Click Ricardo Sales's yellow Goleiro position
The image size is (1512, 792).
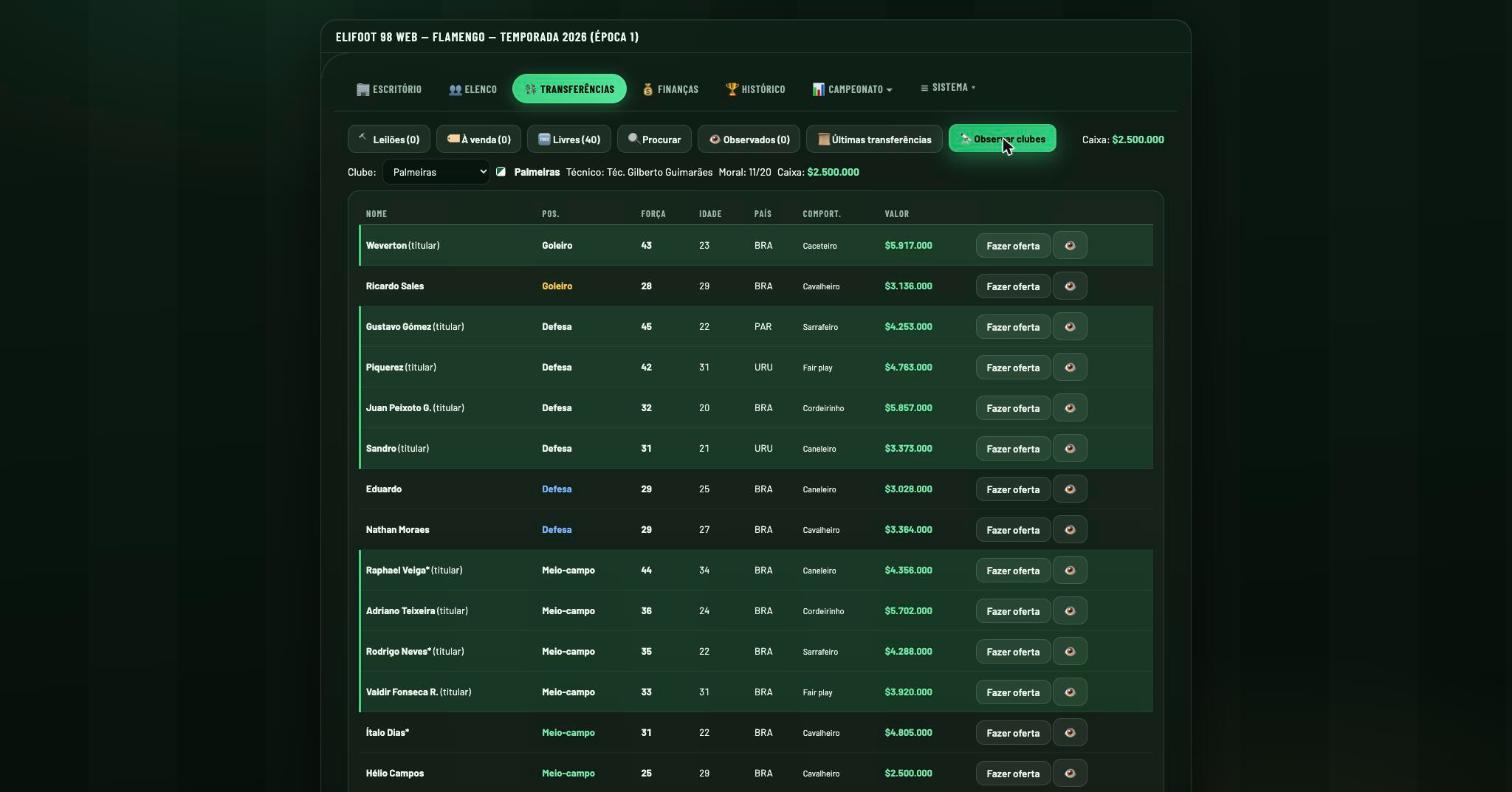point(557,286)
